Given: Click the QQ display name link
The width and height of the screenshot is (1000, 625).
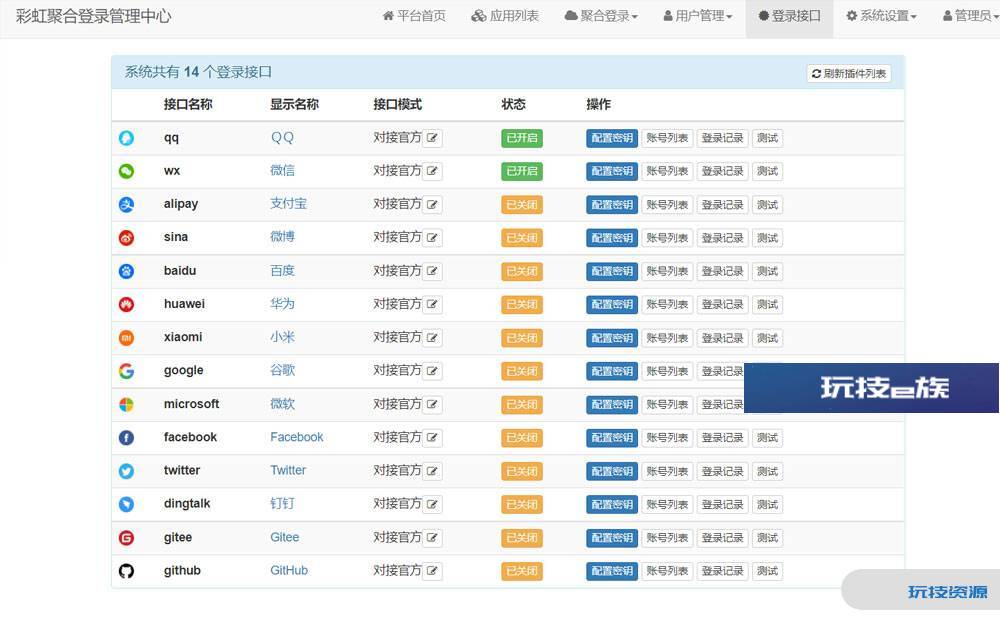Looking at the screenshot, I should click(282, 137).
